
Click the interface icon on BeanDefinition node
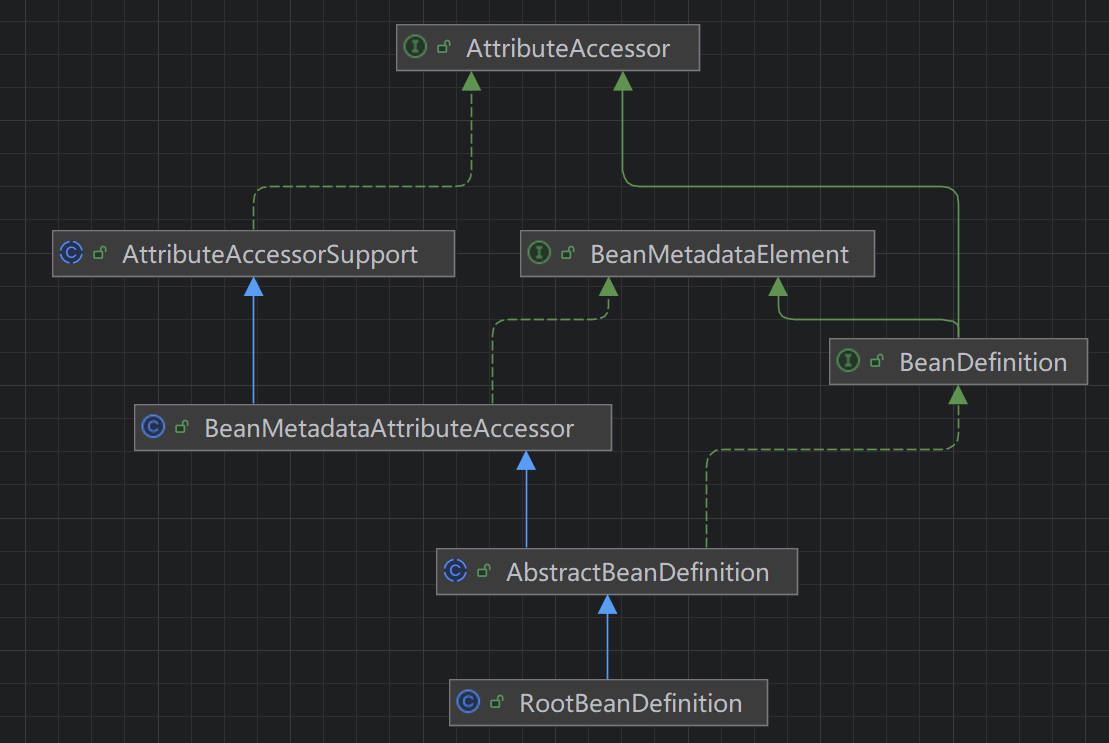pos(848,361)
